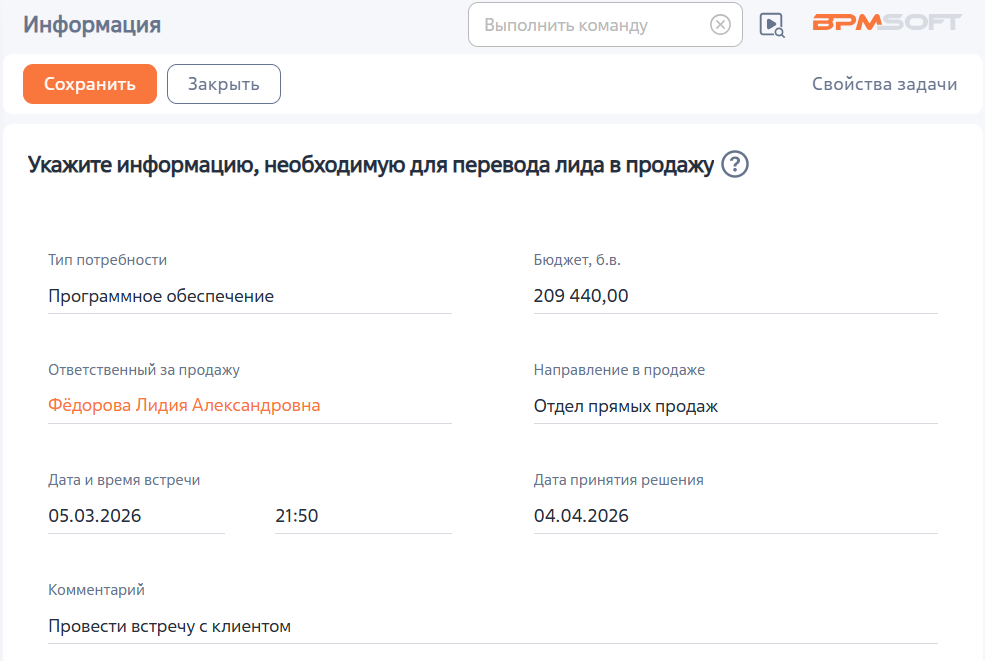Open the process run icon

(772, 25)
